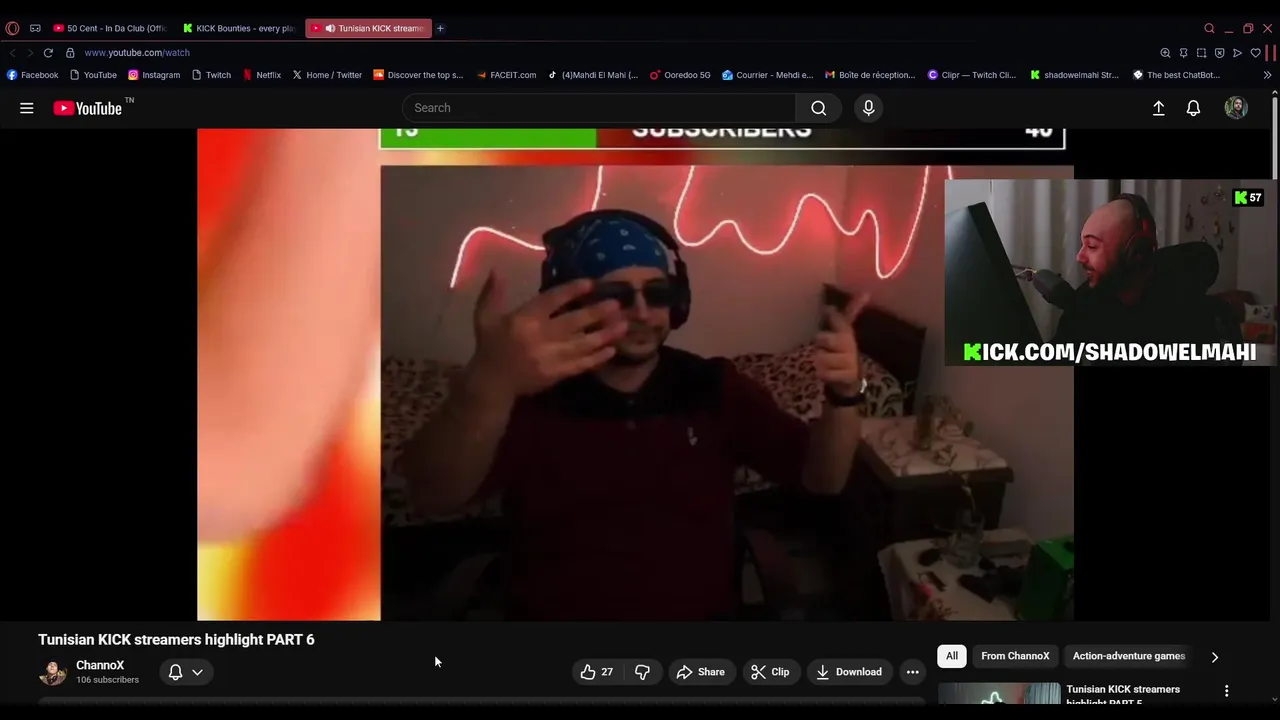The height and width of the screenshot is (720, 1280).
Task: Open a new tab with plus button
Action: point(440,28)
